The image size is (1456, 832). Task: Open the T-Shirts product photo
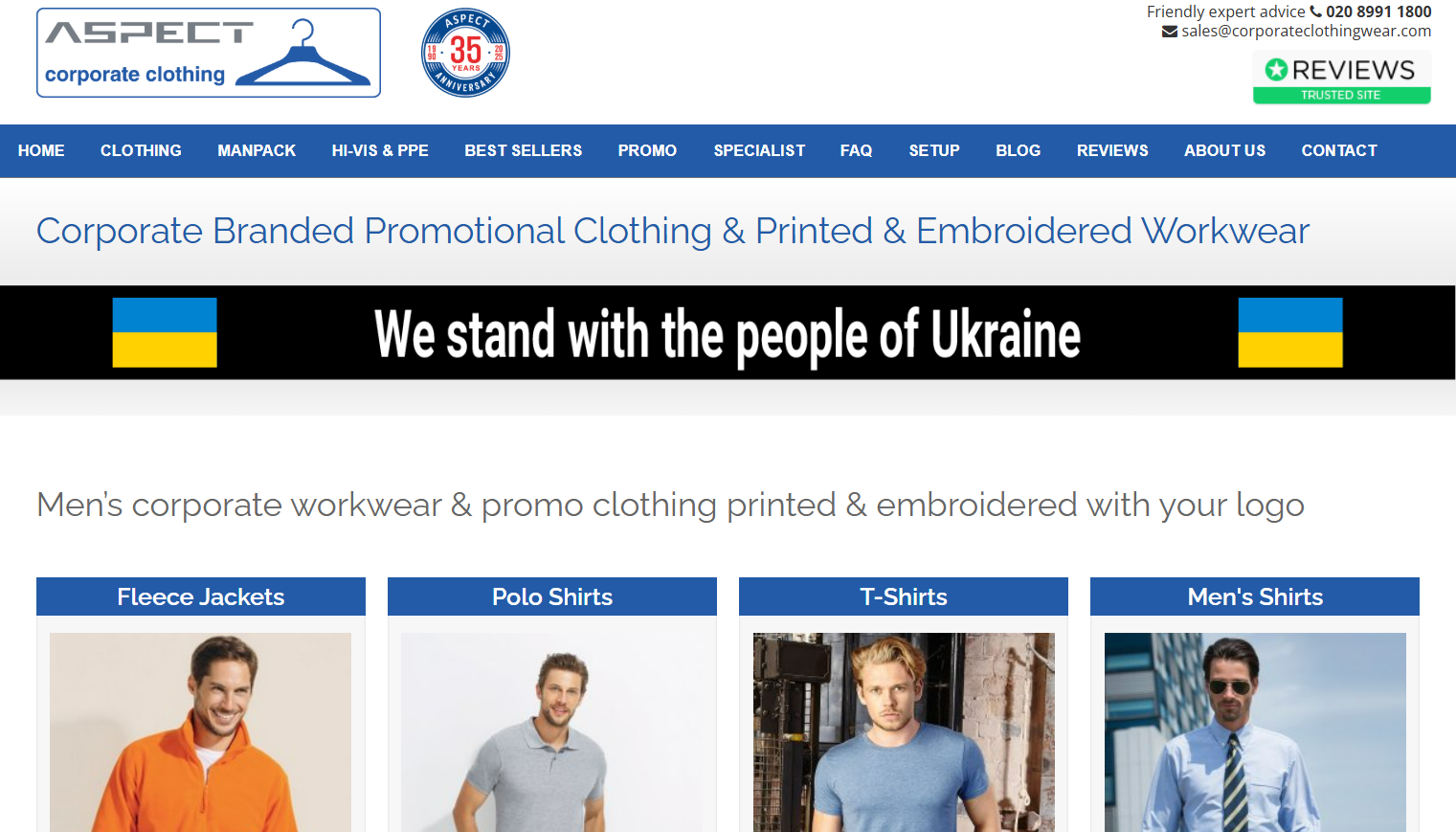tap(904, 732)
